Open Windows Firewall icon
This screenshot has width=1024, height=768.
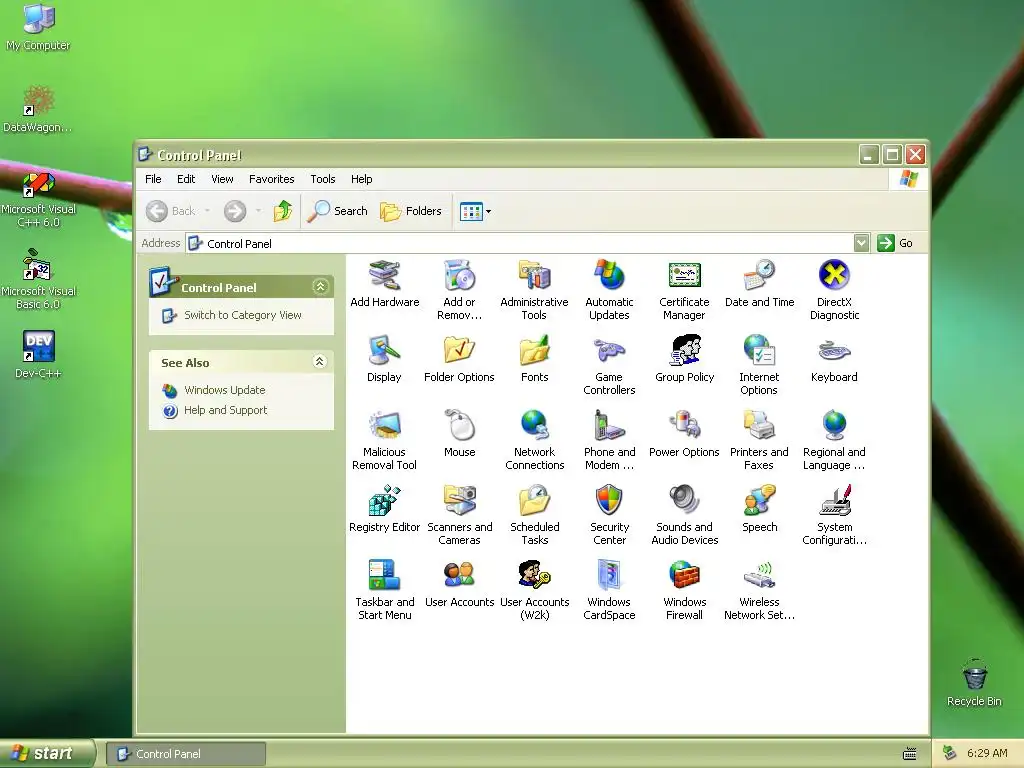point(684,576)
